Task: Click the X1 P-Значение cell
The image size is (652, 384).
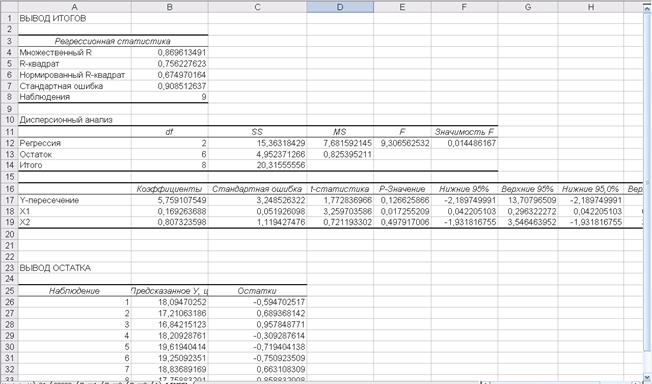Action: (402, 211)
